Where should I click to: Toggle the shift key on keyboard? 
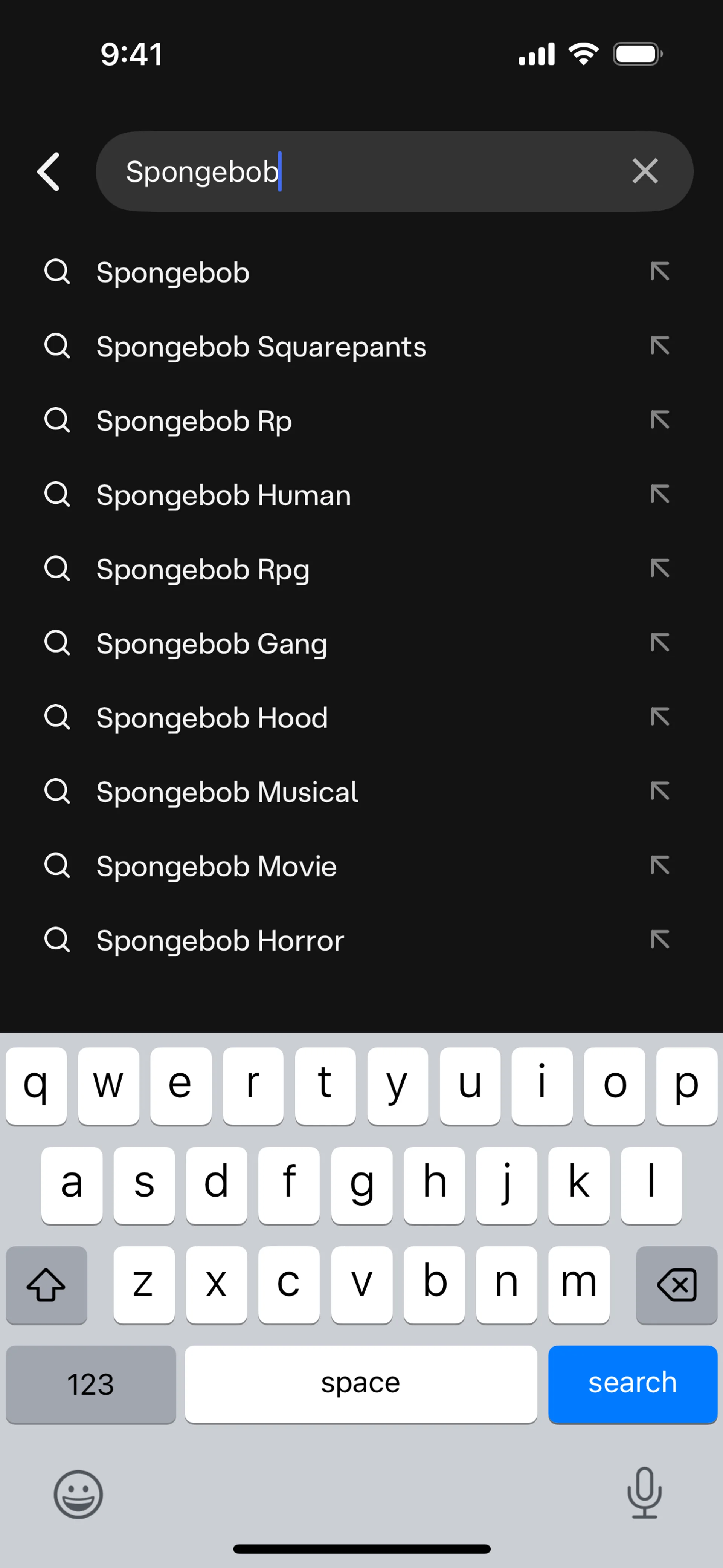[x=46, y=1284]
